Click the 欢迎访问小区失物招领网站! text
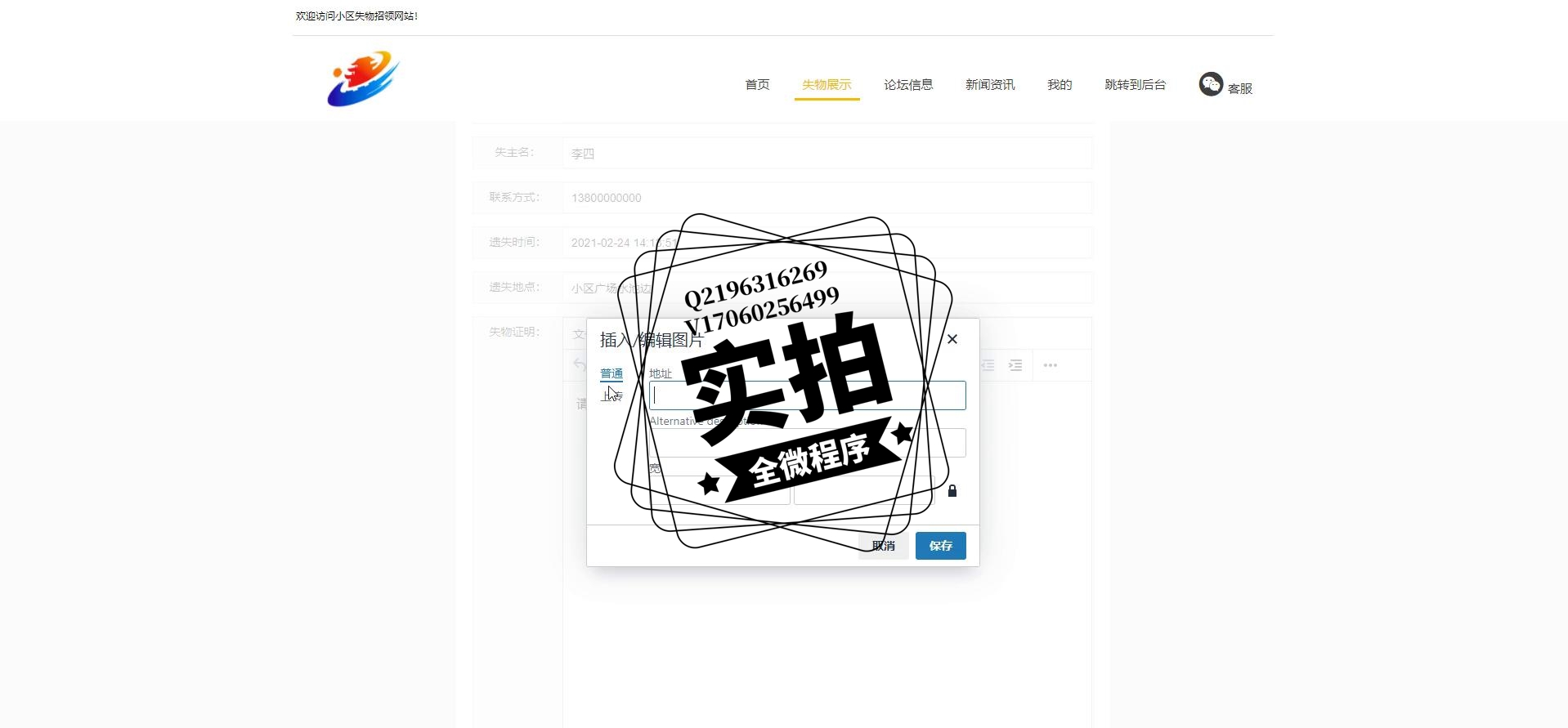This screenshot has height=728, width=1568. (x=356, y=16)
